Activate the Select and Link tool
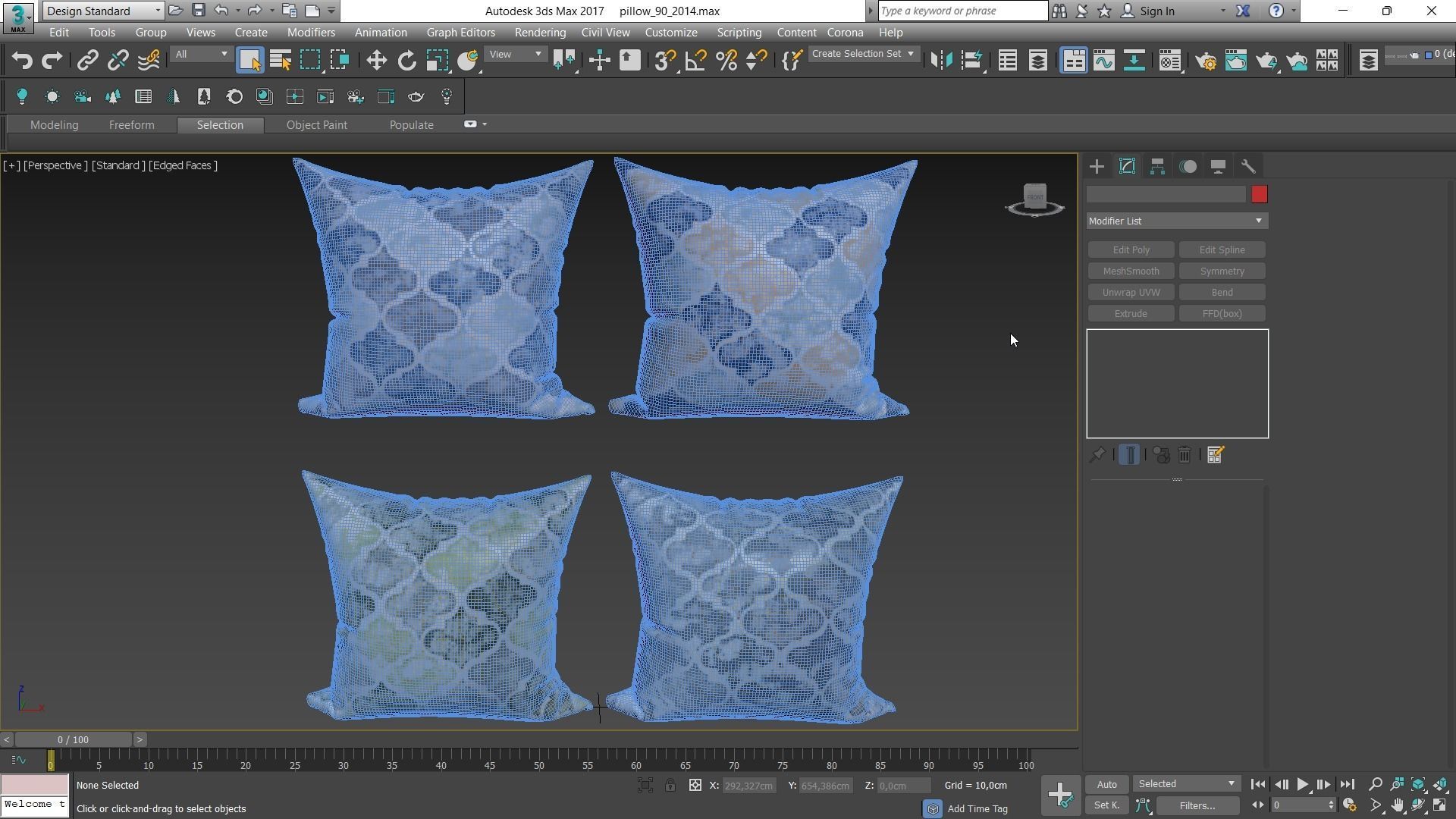This screenshot has width=1456, height=819. coord(87,61)
